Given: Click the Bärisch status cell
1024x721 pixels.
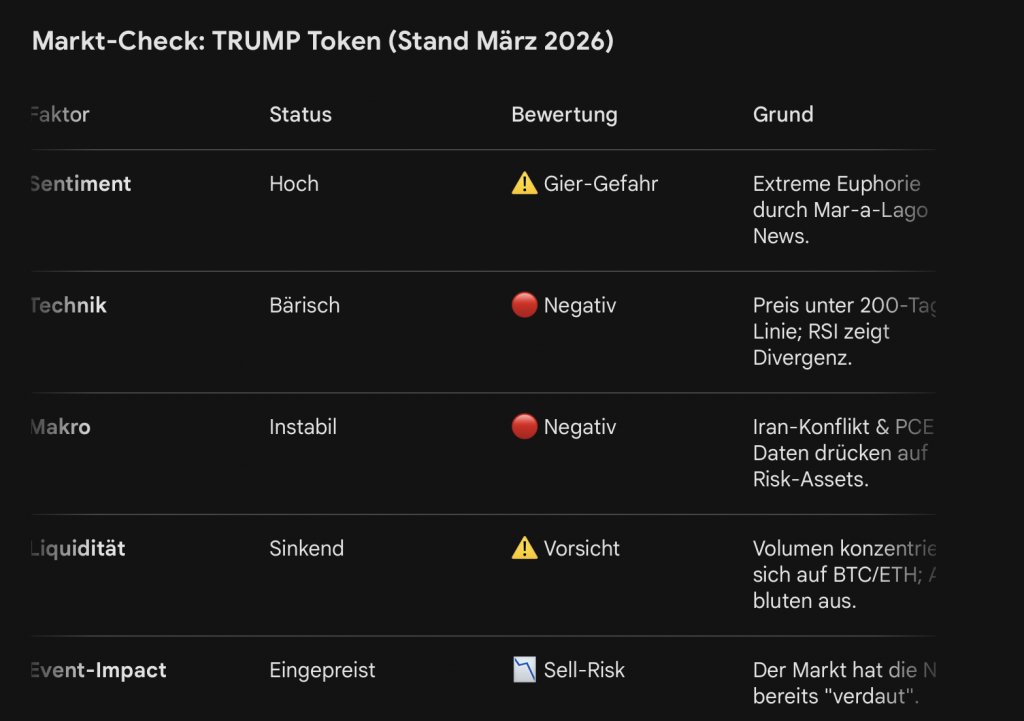Looking at the screenshot, I should tap(304, 306).
